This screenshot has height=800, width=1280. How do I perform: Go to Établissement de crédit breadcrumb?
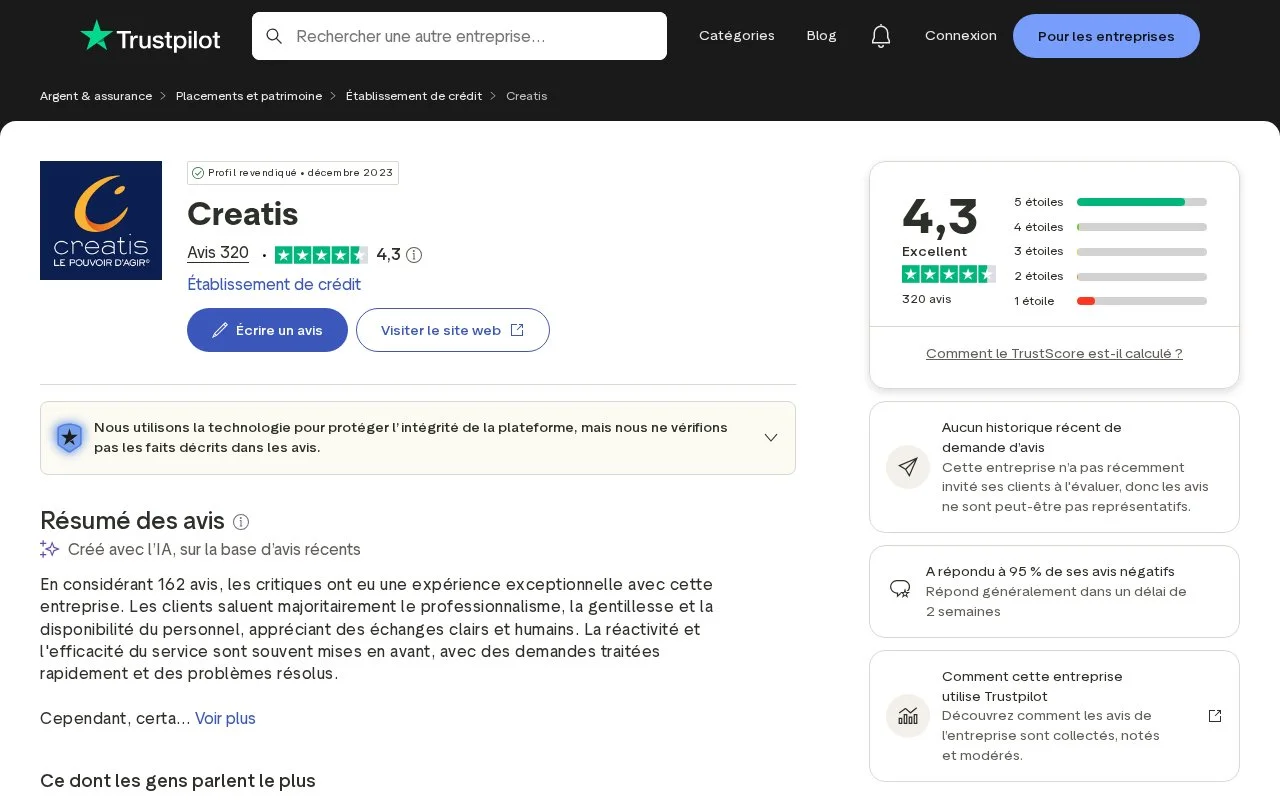click(x=414, y=96)
